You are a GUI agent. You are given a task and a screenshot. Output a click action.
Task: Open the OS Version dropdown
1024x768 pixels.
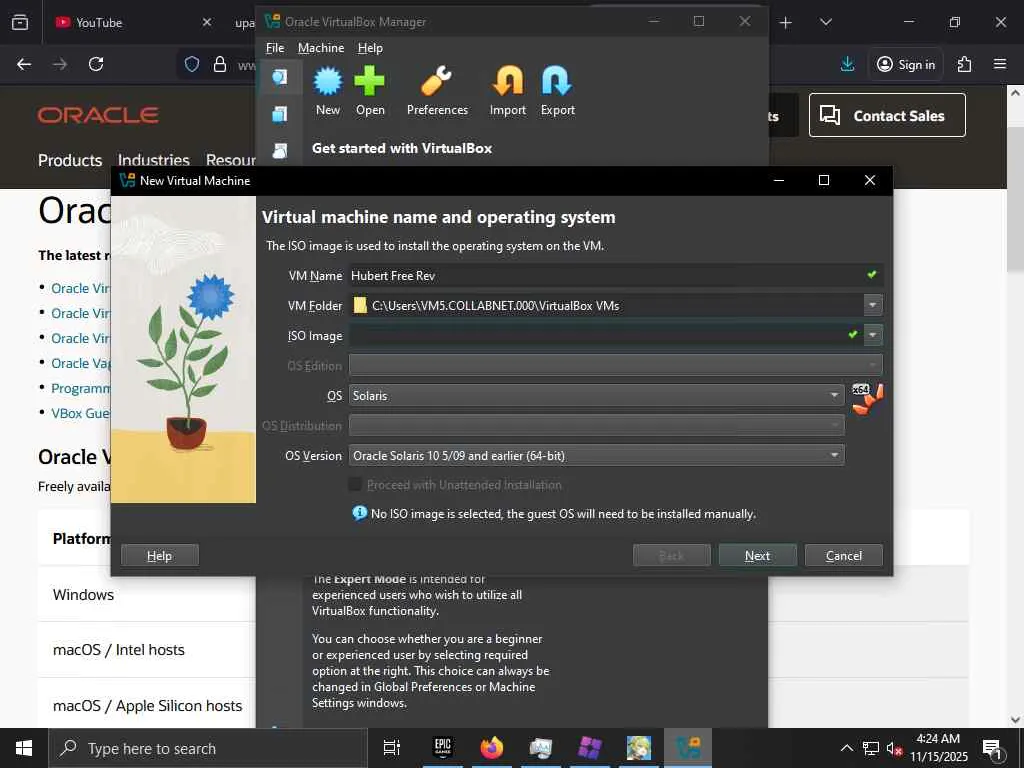596,455
